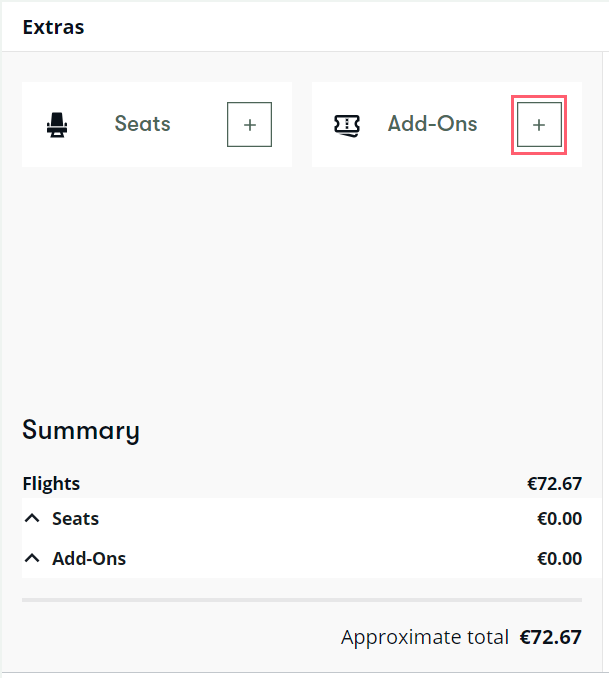Click the total amount €72.67
Image resolution: width=609 pixels, height=678 pixels.
551,637
